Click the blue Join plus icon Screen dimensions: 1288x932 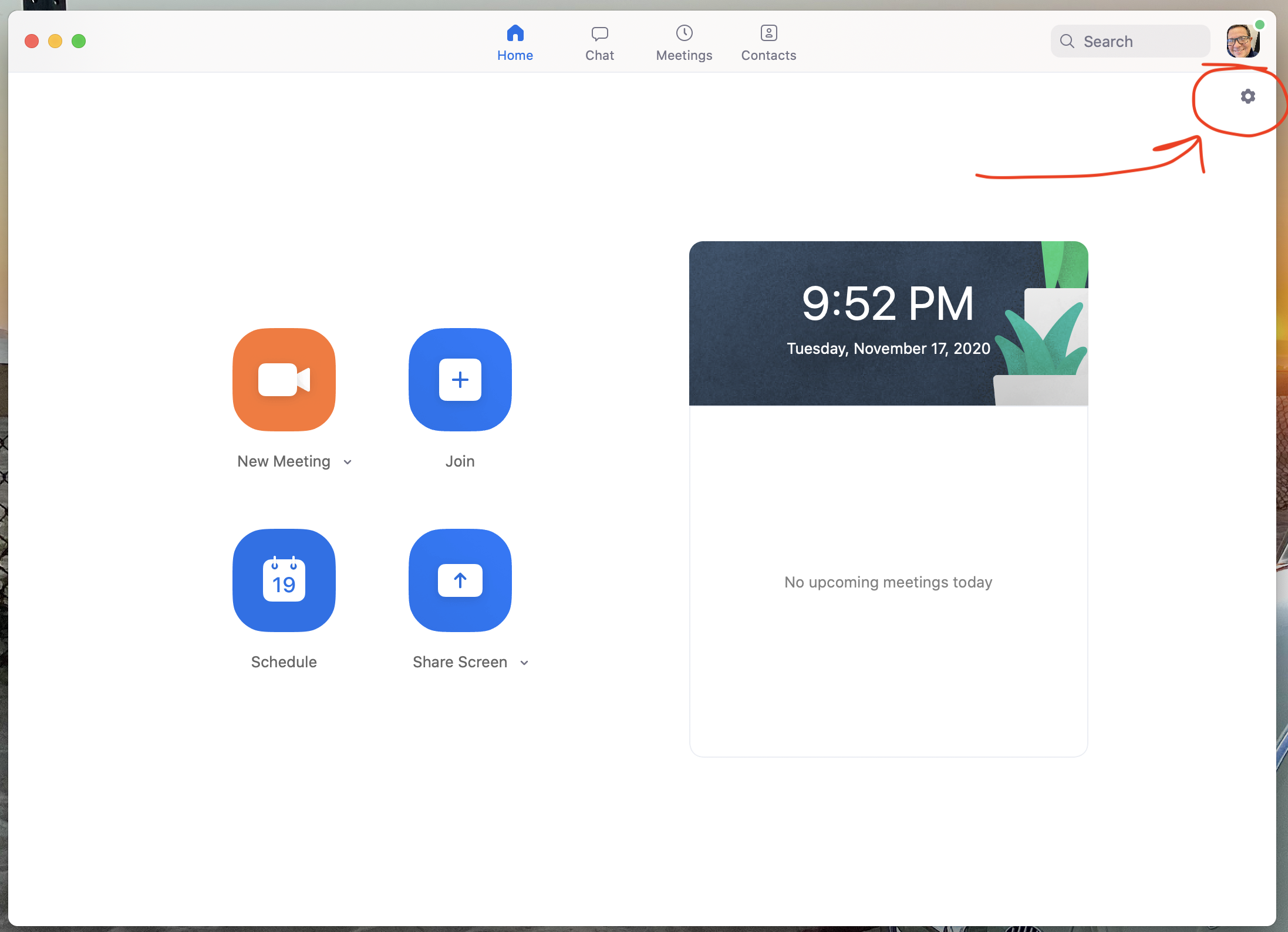point(460,380)
